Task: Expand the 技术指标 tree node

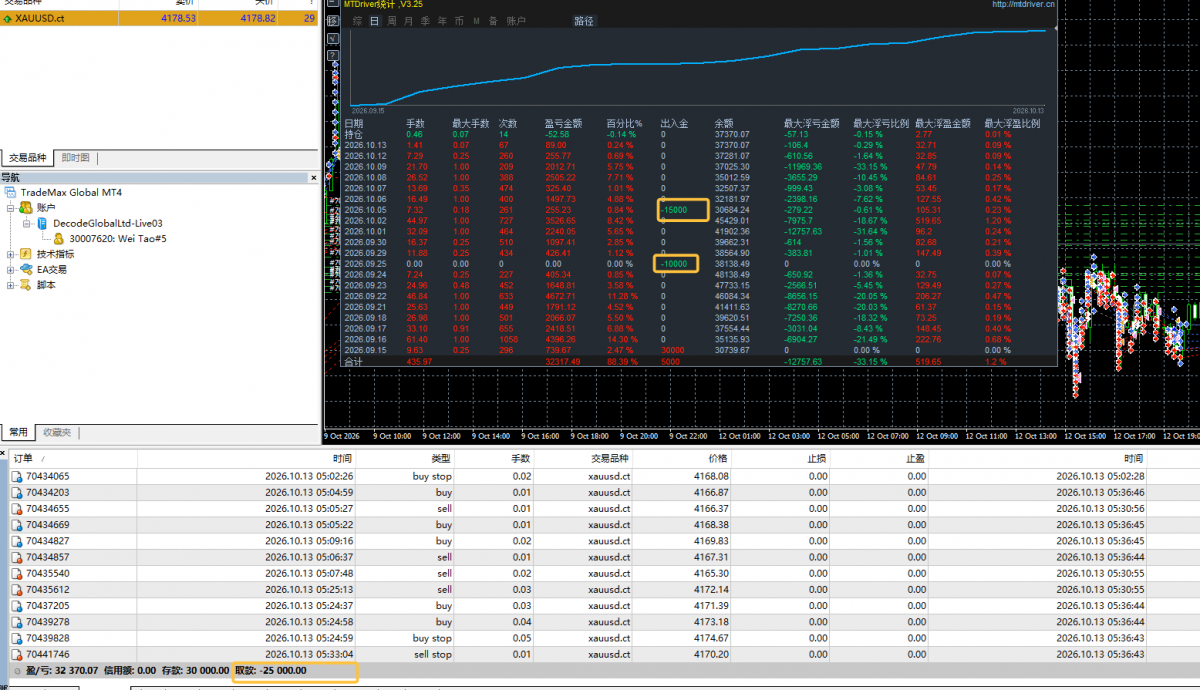Action: 10,254
